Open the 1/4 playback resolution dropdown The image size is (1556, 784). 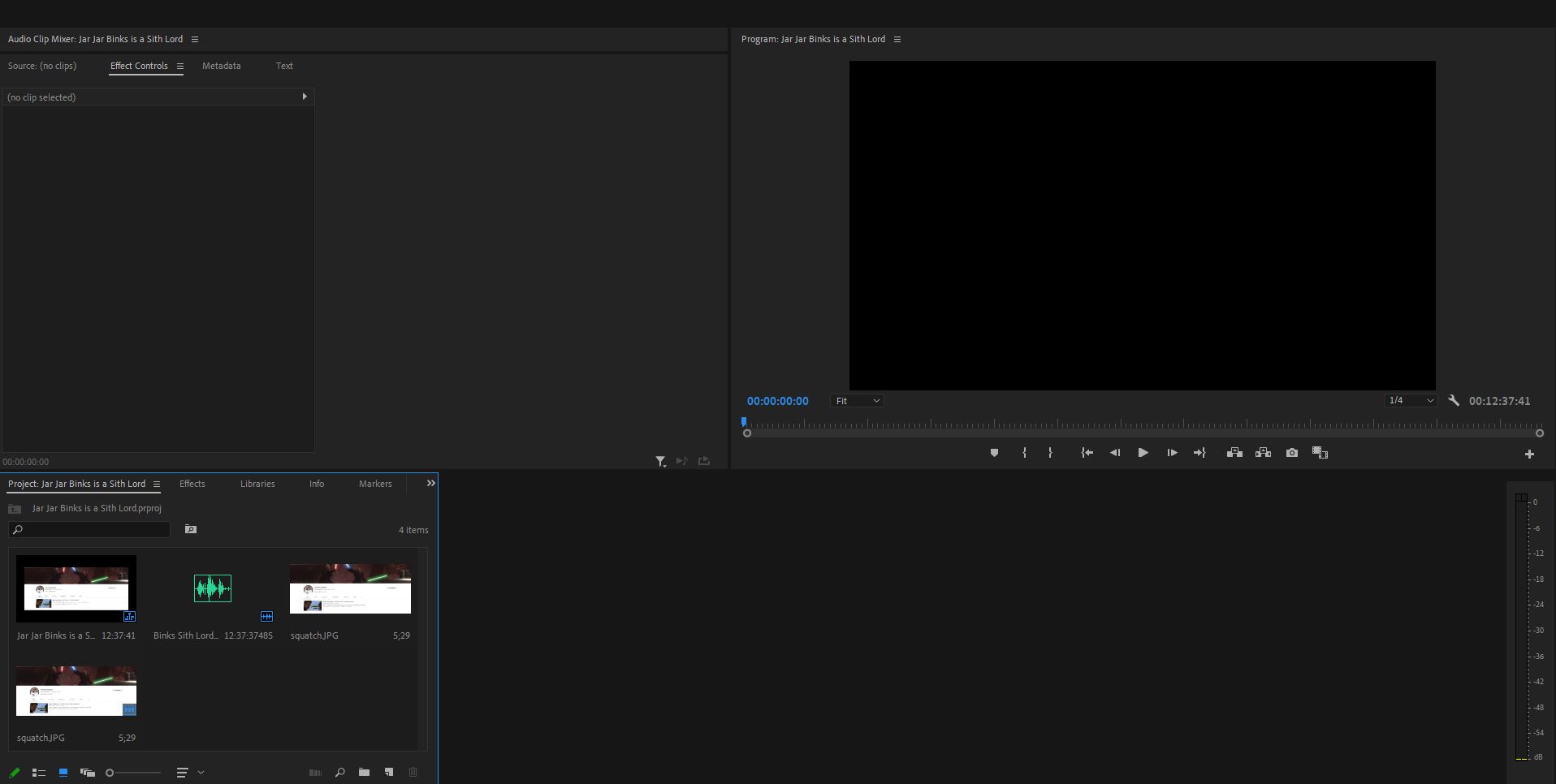pyautogui.click(x=1411, y=400)
